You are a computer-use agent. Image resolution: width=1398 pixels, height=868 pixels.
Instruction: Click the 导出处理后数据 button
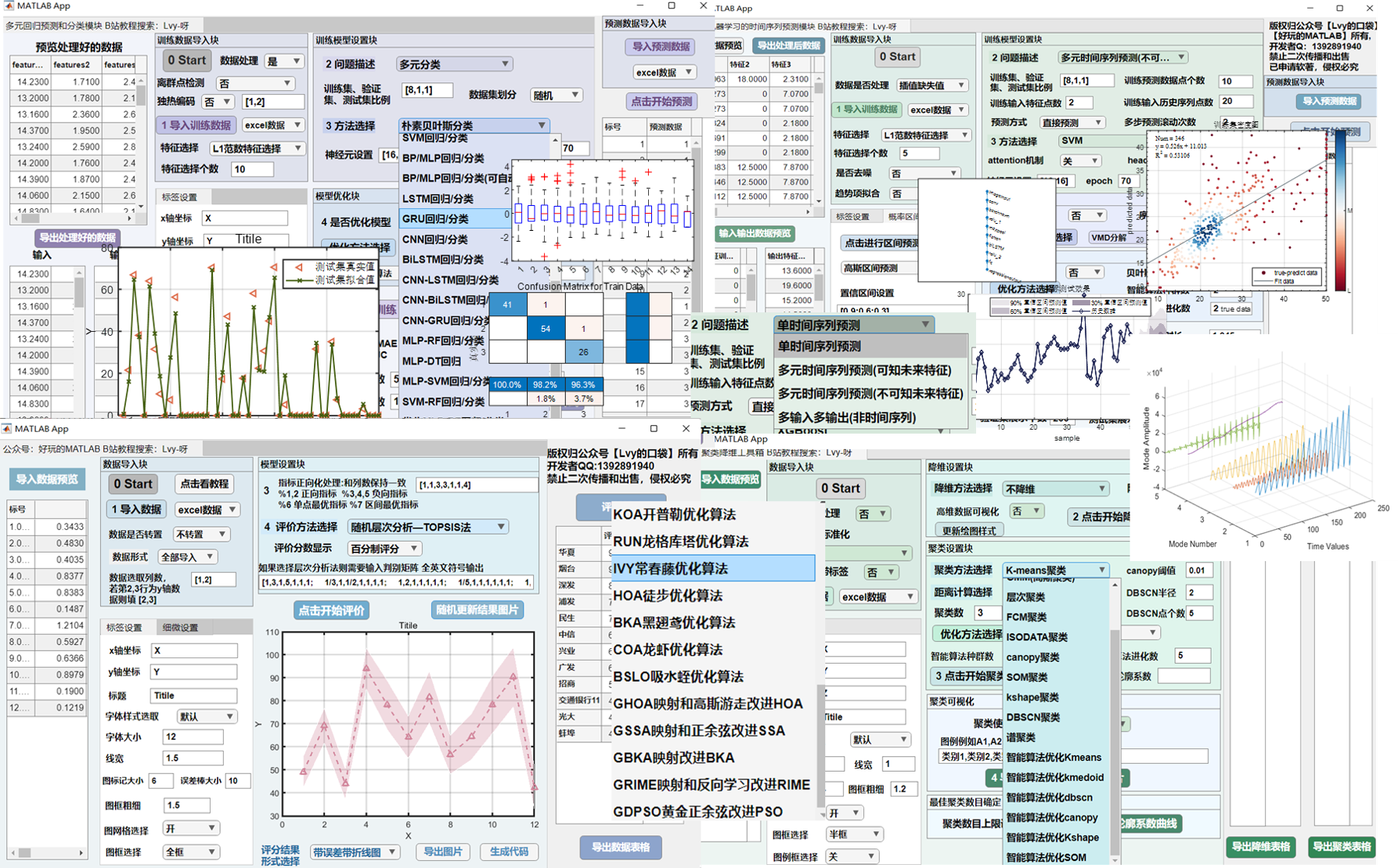pyautogui.click(x=788, y=45)
